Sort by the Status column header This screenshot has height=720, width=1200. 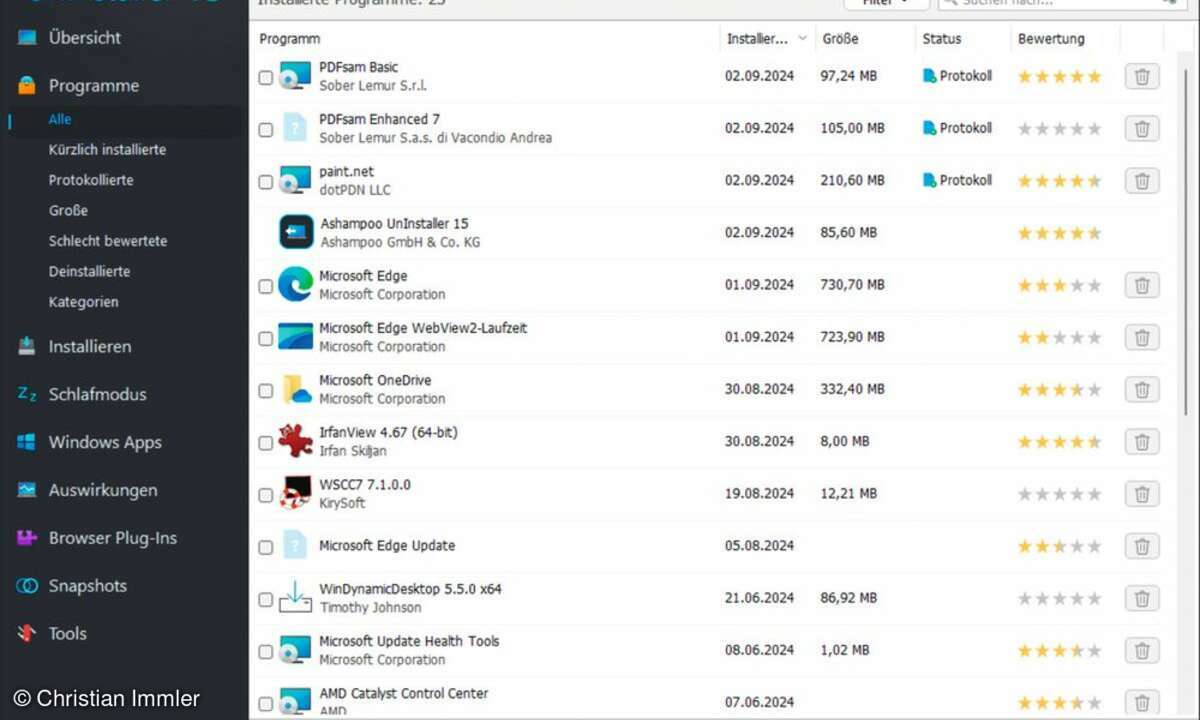(x=942, y=39)
